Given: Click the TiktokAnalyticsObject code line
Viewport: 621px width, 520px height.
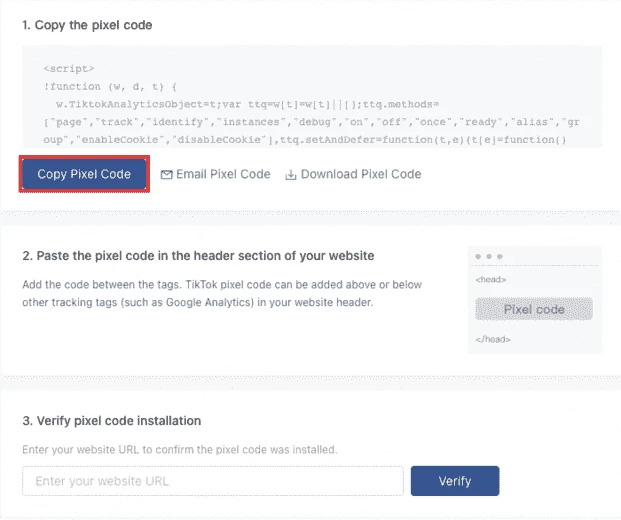Looking at the screenshot, I should (x=248, y=104).
